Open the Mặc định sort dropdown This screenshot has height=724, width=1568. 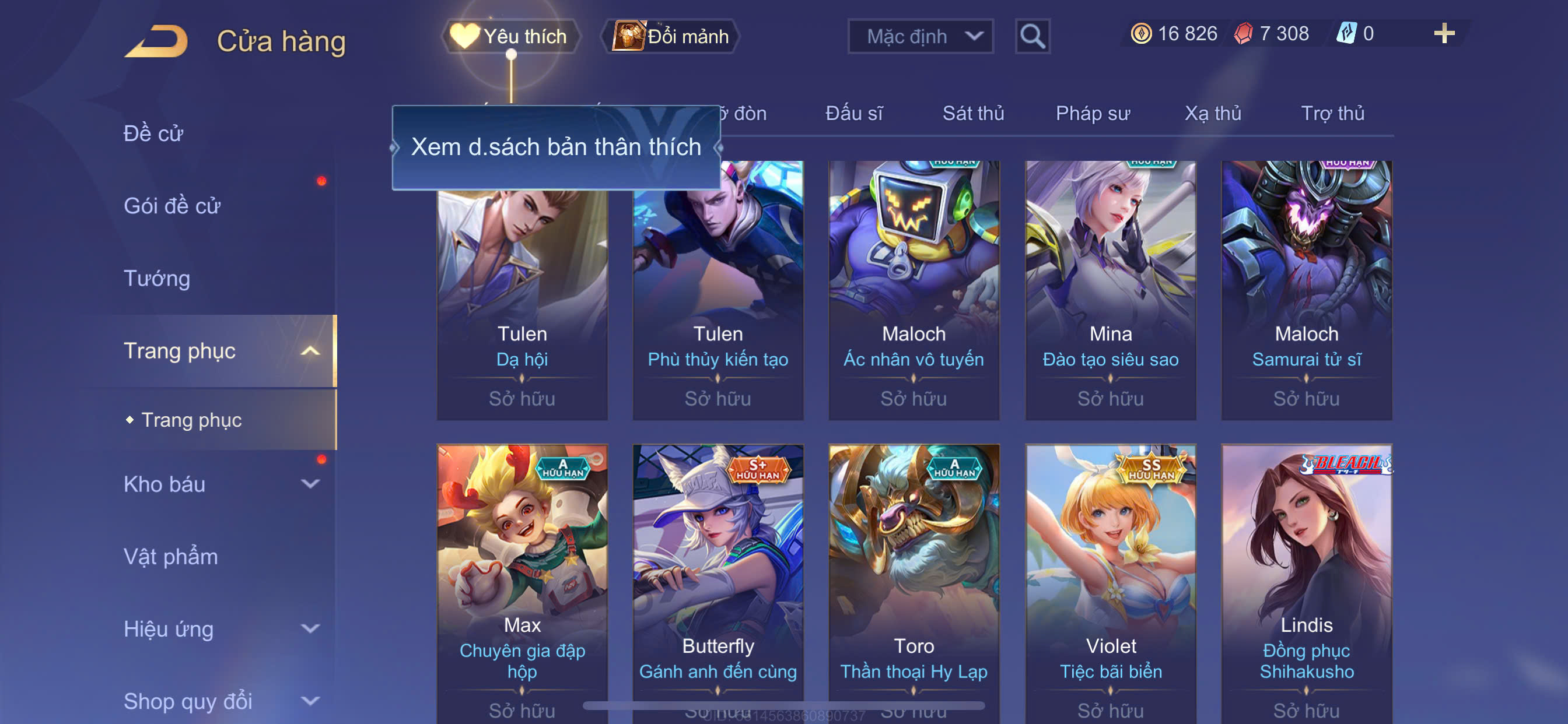921,37
